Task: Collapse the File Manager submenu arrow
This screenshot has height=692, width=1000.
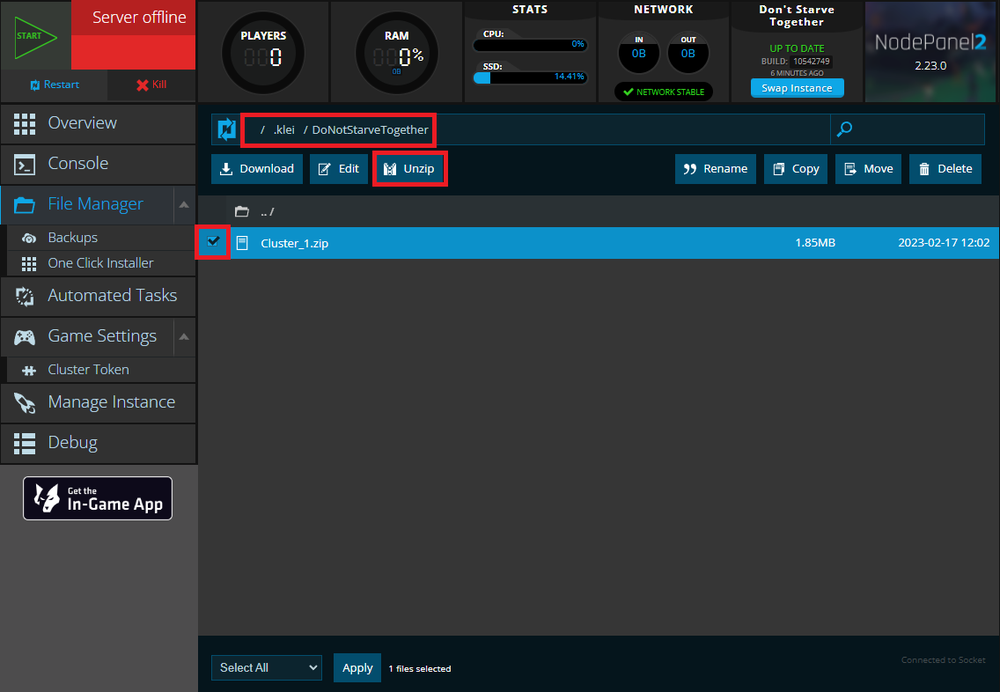Action: coord(184,204)
